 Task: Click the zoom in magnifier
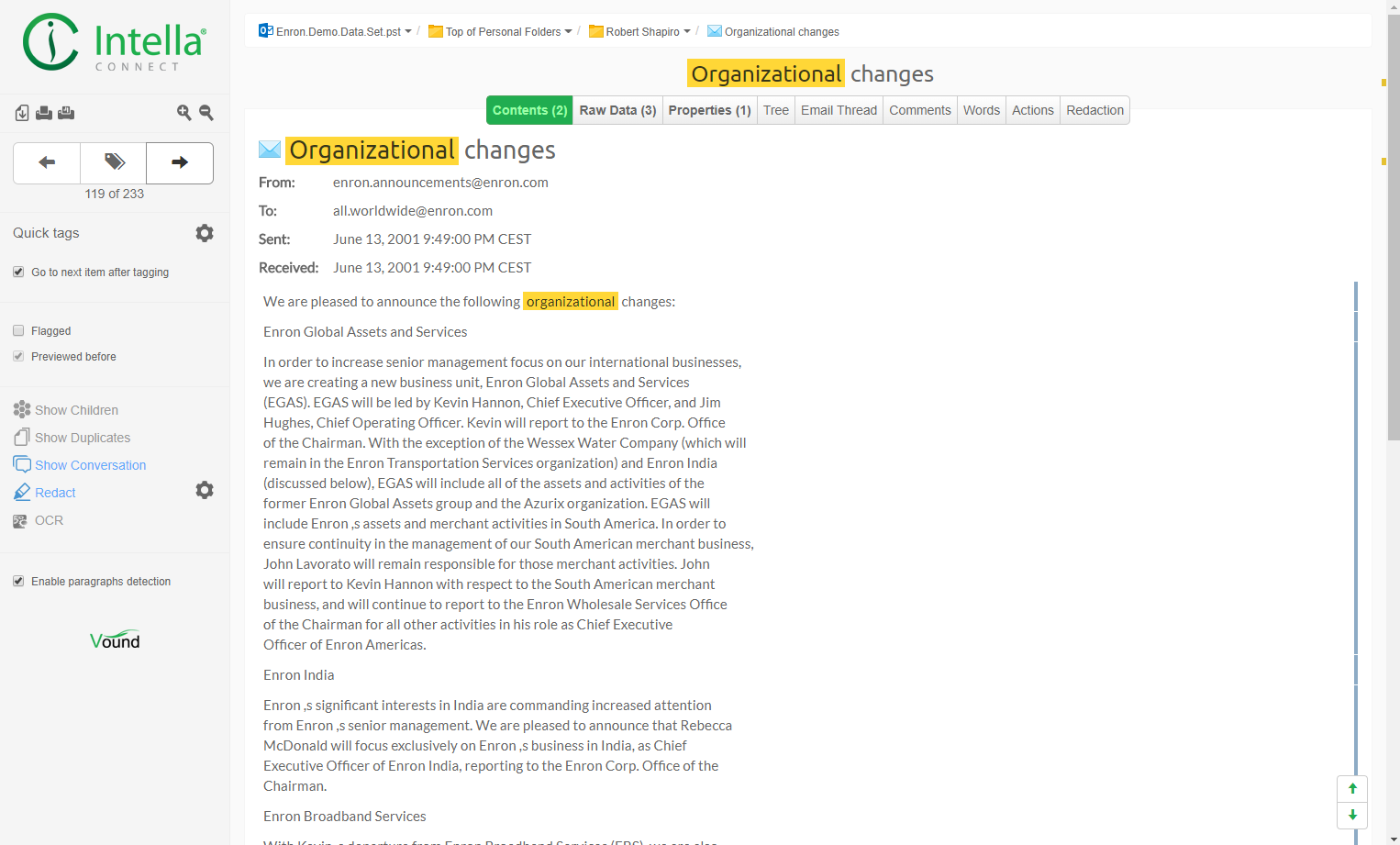tap(183, 113)
